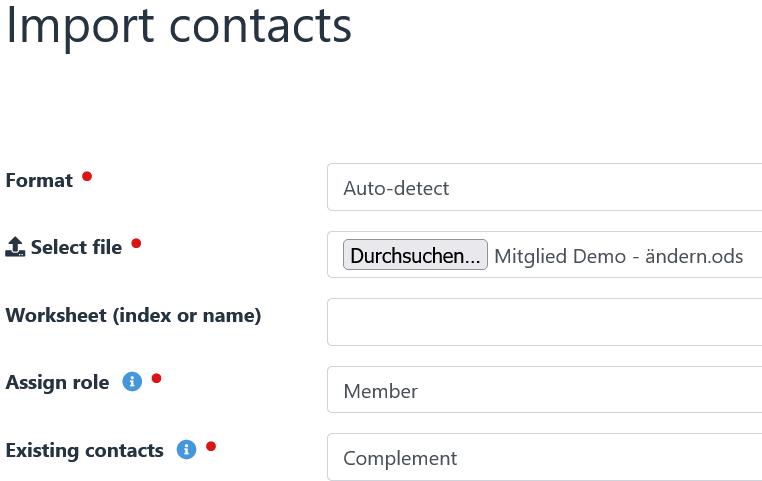
Task: Click the red required dot beside Existing contacts
Action: (210, 446)
